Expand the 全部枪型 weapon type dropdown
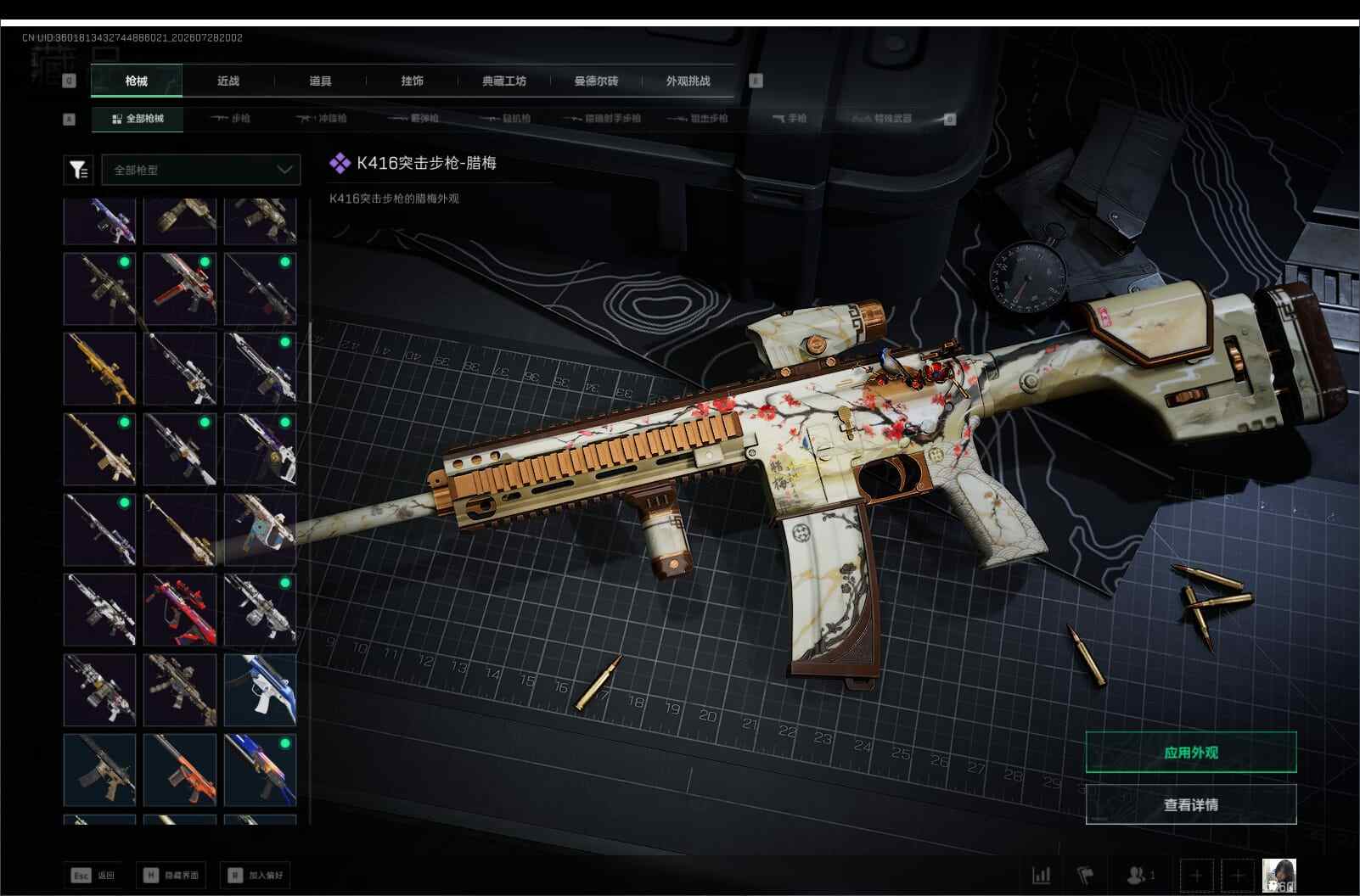The image size is (1360, 896). pyautogui.click(x=201, y=170)
